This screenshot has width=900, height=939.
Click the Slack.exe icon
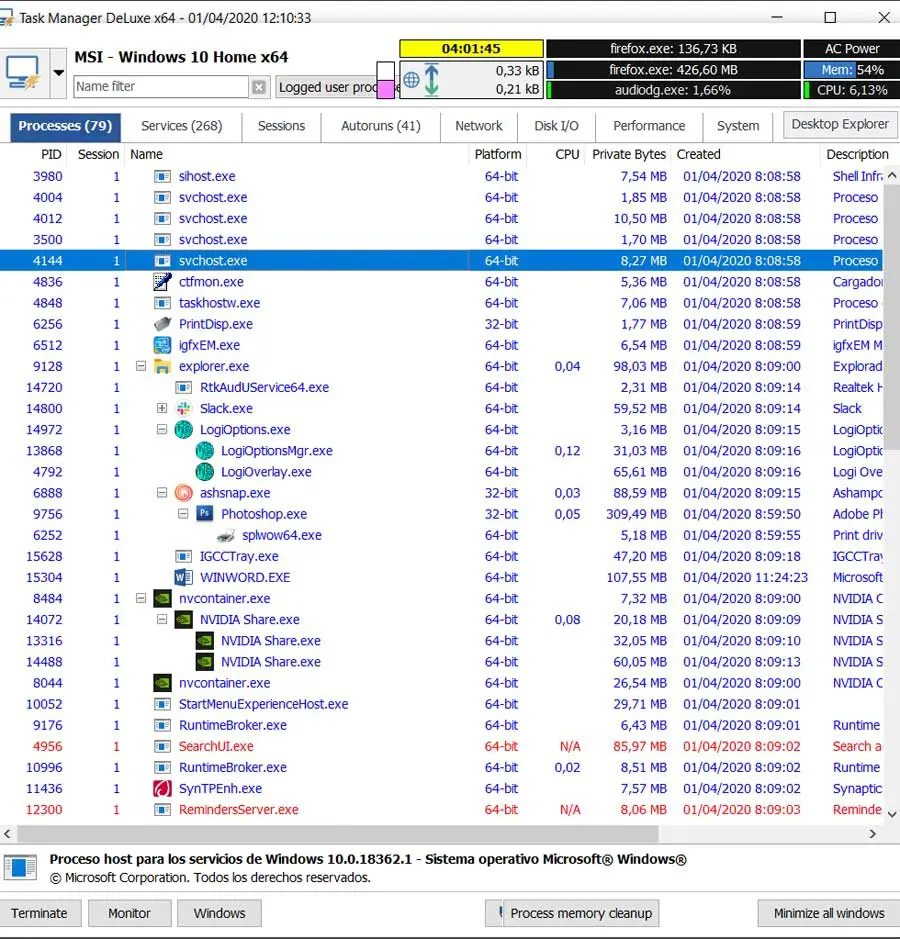pos(183,408)
